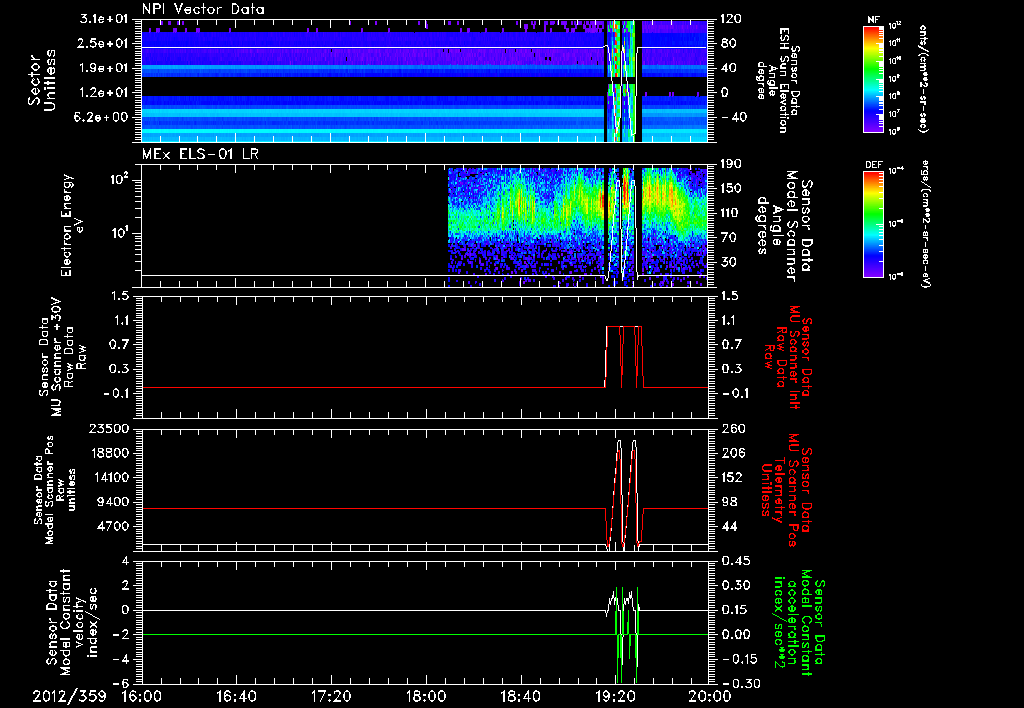Click the 'NF' label above the color bar
This screenshot has width=1024, height=708.
tap(873, 20)
